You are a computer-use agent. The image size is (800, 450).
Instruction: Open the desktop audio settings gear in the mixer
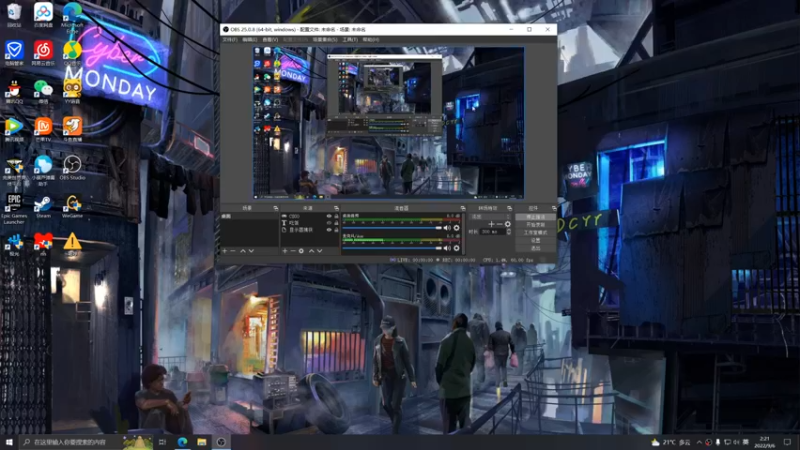[x=457, y=228]
